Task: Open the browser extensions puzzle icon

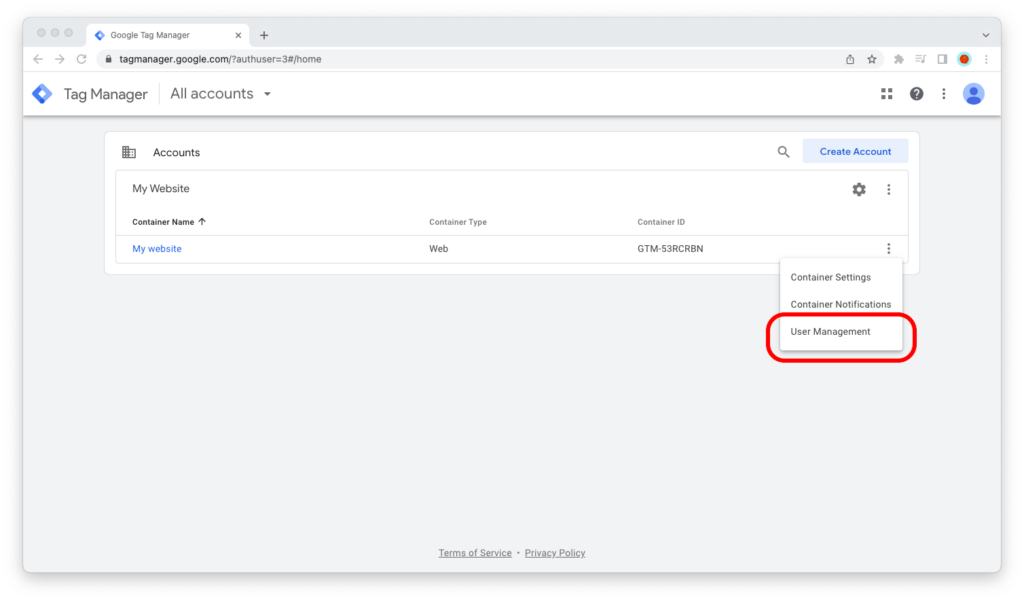Action: (899, 59)
